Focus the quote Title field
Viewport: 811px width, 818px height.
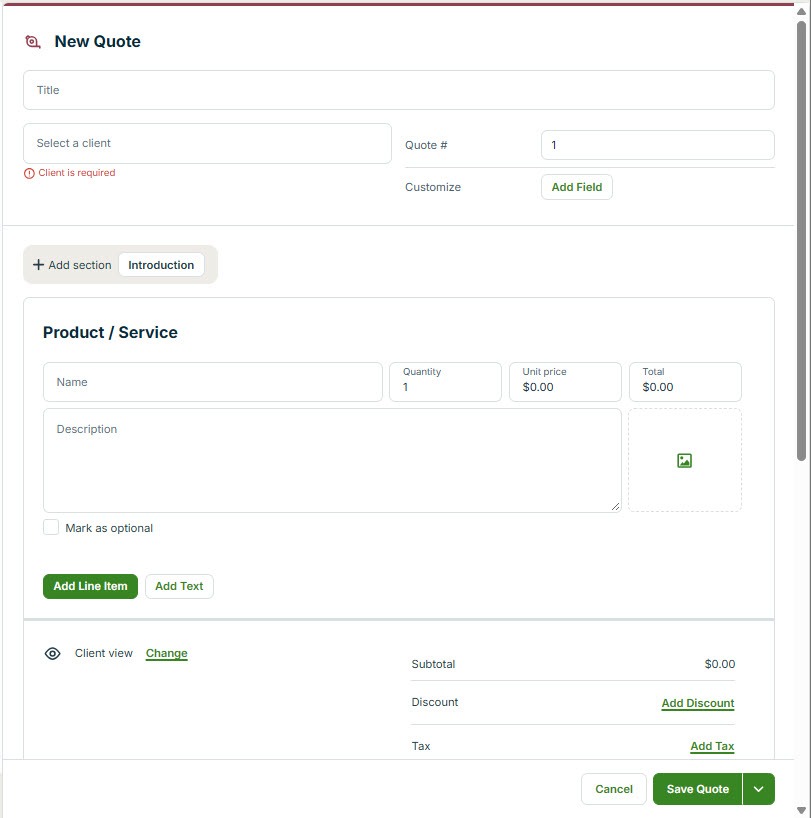click(x=398, y=90)
